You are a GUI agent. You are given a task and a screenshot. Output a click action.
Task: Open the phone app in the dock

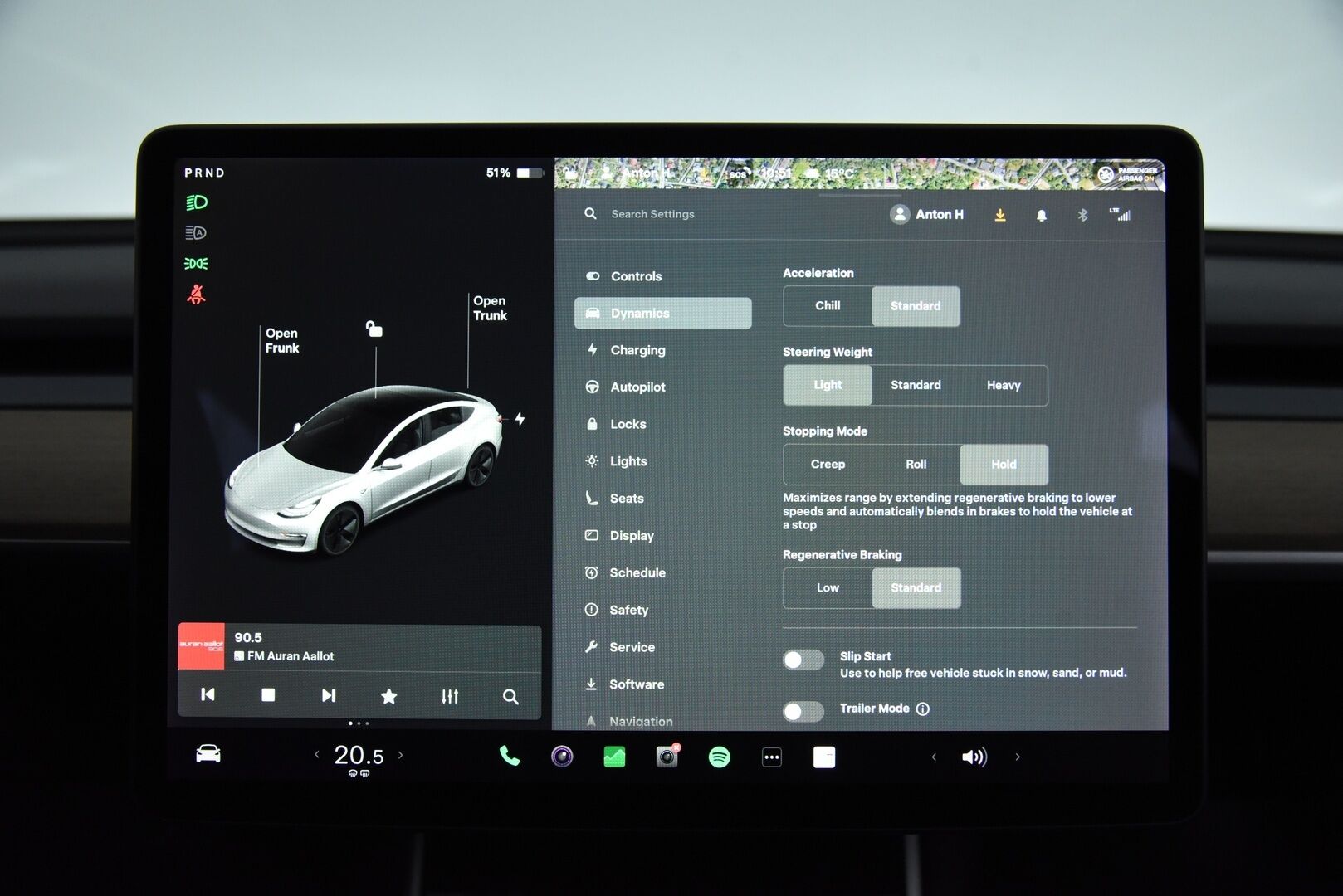click(x=510, y=756)
